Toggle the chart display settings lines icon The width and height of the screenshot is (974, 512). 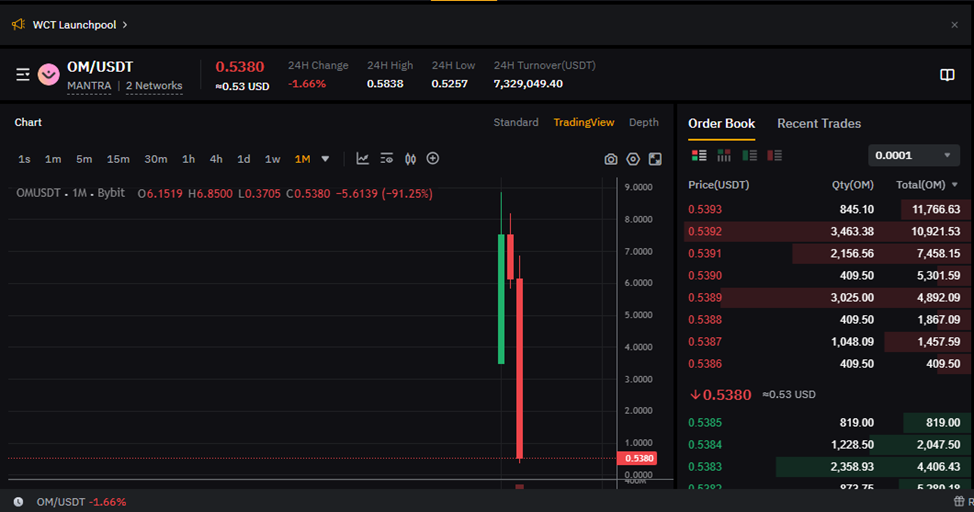pos(386,158)
